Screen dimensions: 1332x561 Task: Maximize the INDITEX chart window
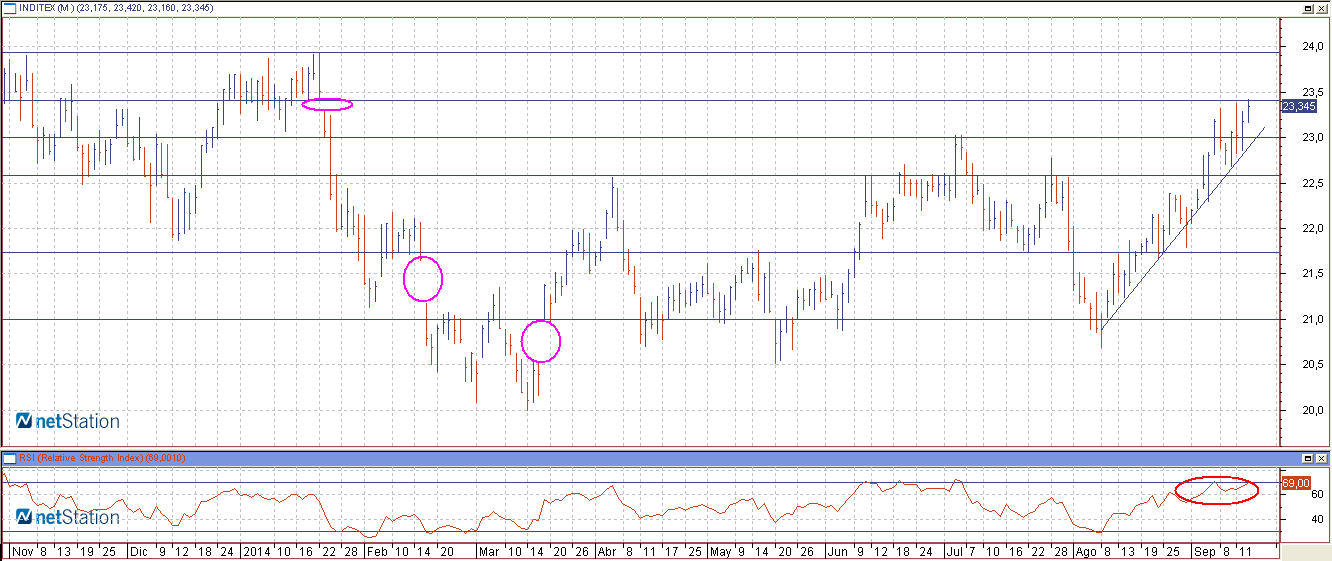point(1306,8)
